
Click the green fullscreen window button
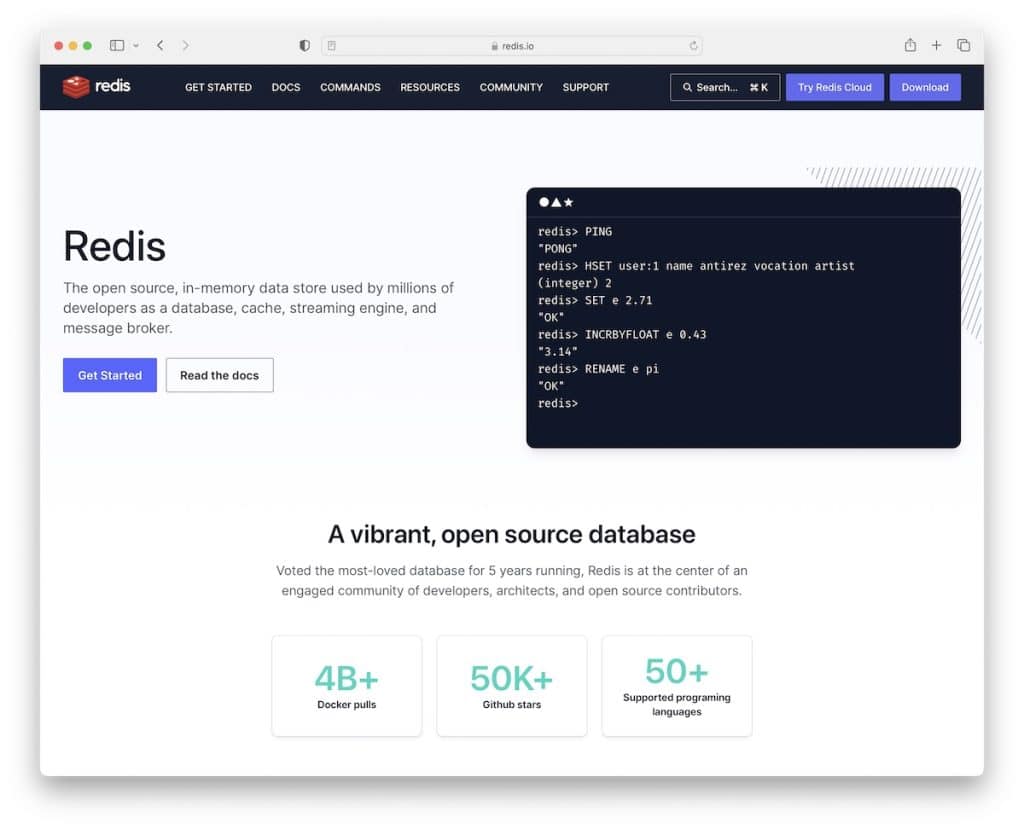(x=88, y=46)
